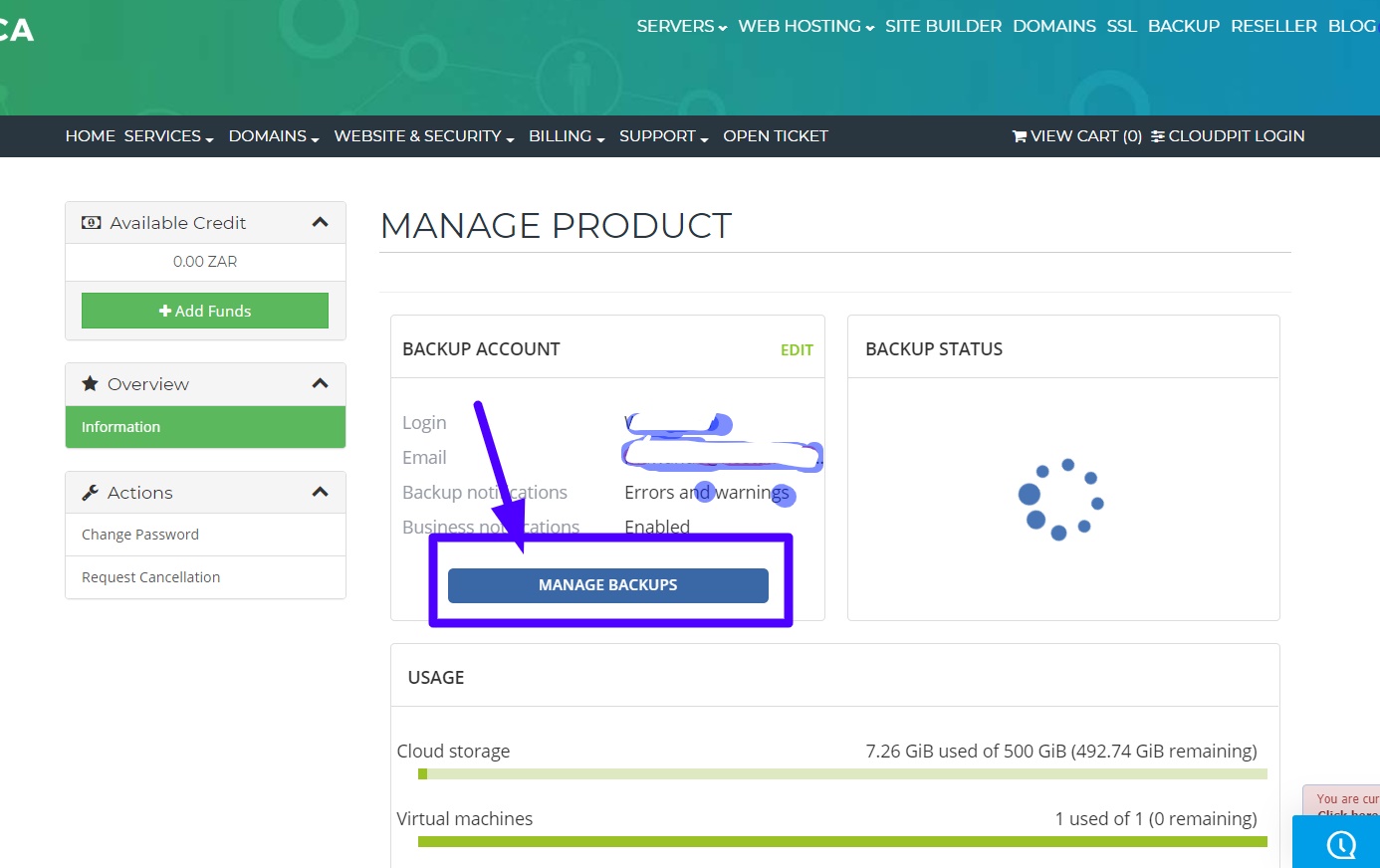Screen dimensions: 1380x868
Task: Click Edit in the Backup Account panel
Action: point(797,350)
